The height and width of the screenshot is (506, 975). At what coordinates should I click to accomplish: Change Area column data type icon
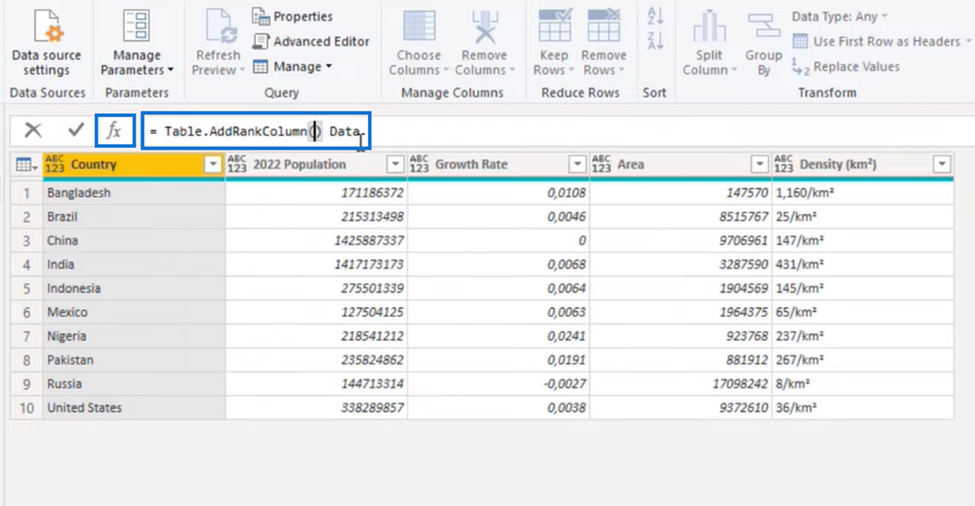point(601,164)
